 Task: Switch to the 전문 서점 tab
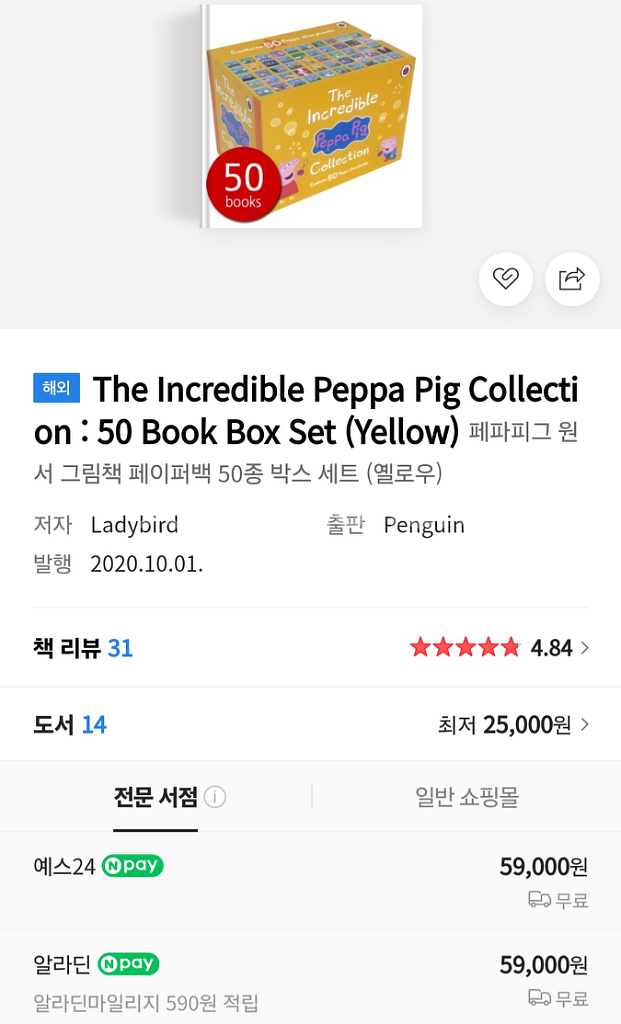pos(155,797)
